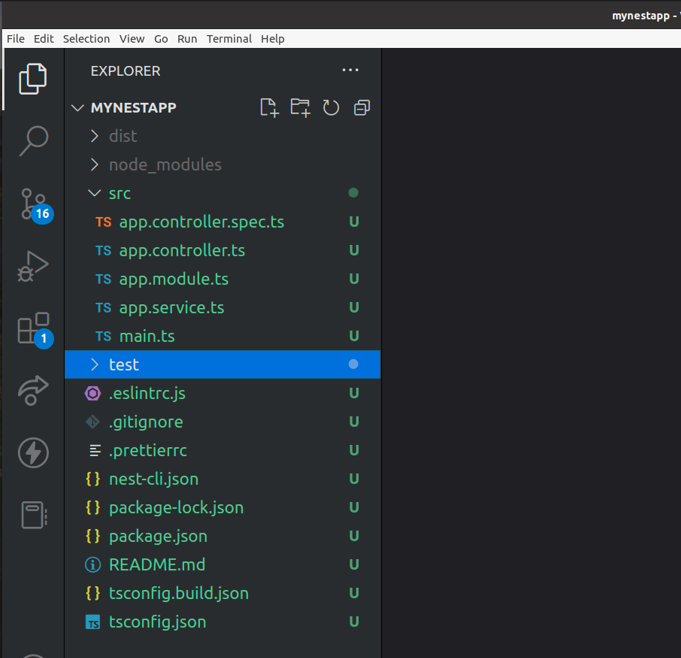Expand the node_modules folder
Viewport: 681px width, 658px height.
164,165
